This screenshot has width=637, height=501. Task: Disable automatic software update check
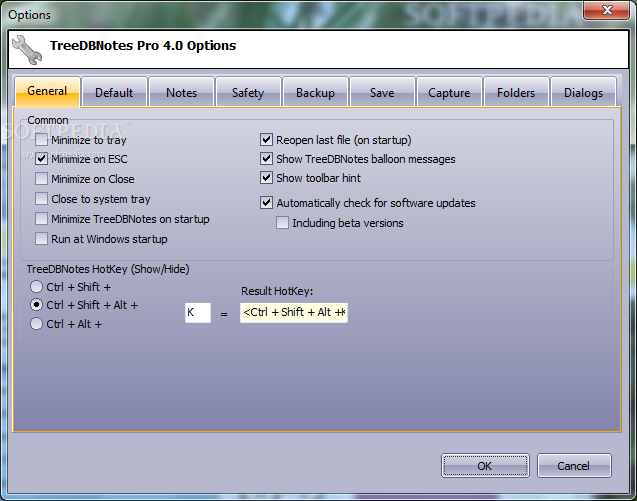(266, 203)
